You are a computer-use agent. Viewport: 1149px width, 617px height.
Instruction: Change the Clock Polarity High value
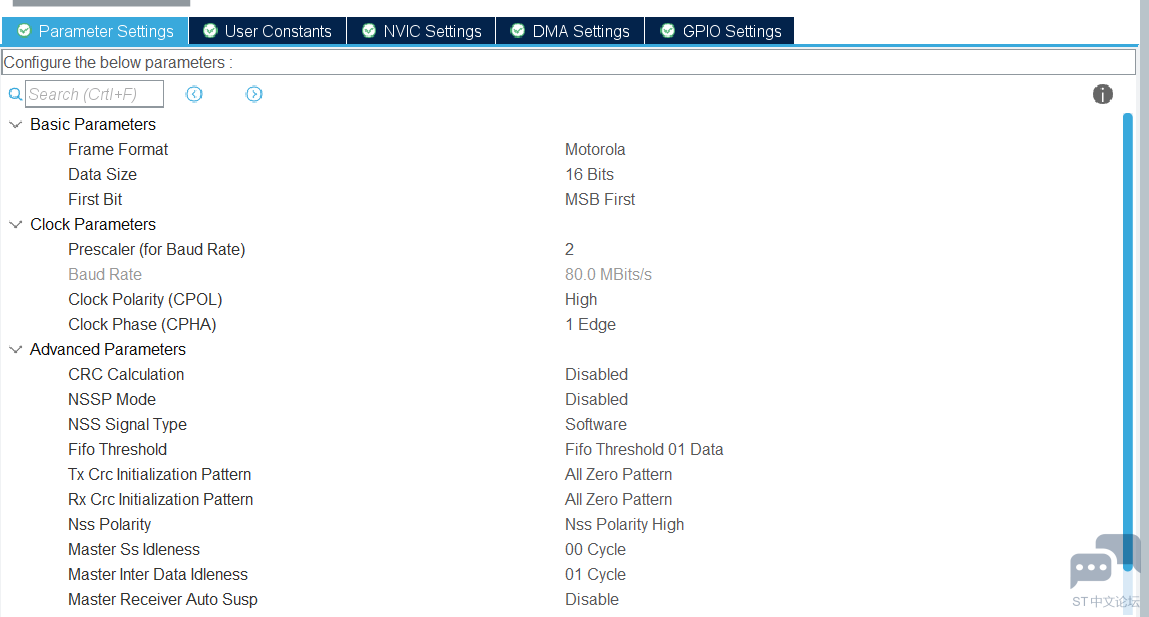click(x=581, y=299)
